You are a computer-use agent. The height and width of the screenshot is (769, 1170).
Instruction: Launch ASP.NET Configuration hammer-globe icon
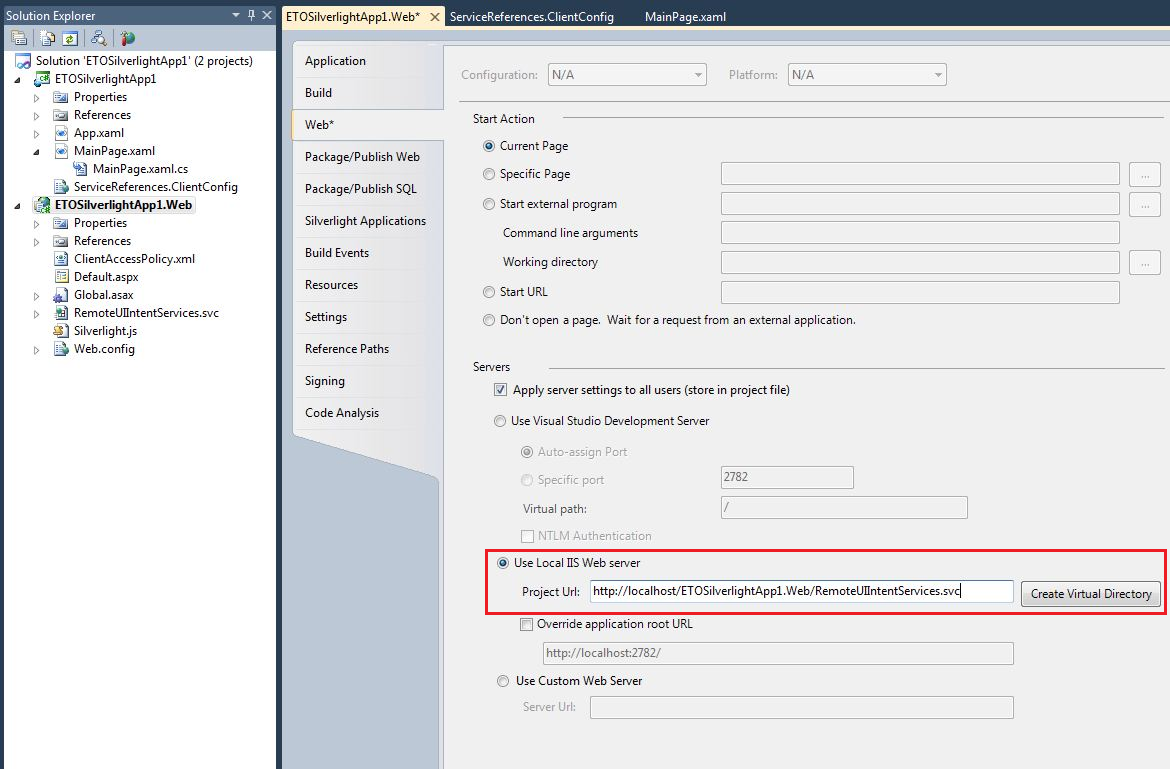click(128, 38)
